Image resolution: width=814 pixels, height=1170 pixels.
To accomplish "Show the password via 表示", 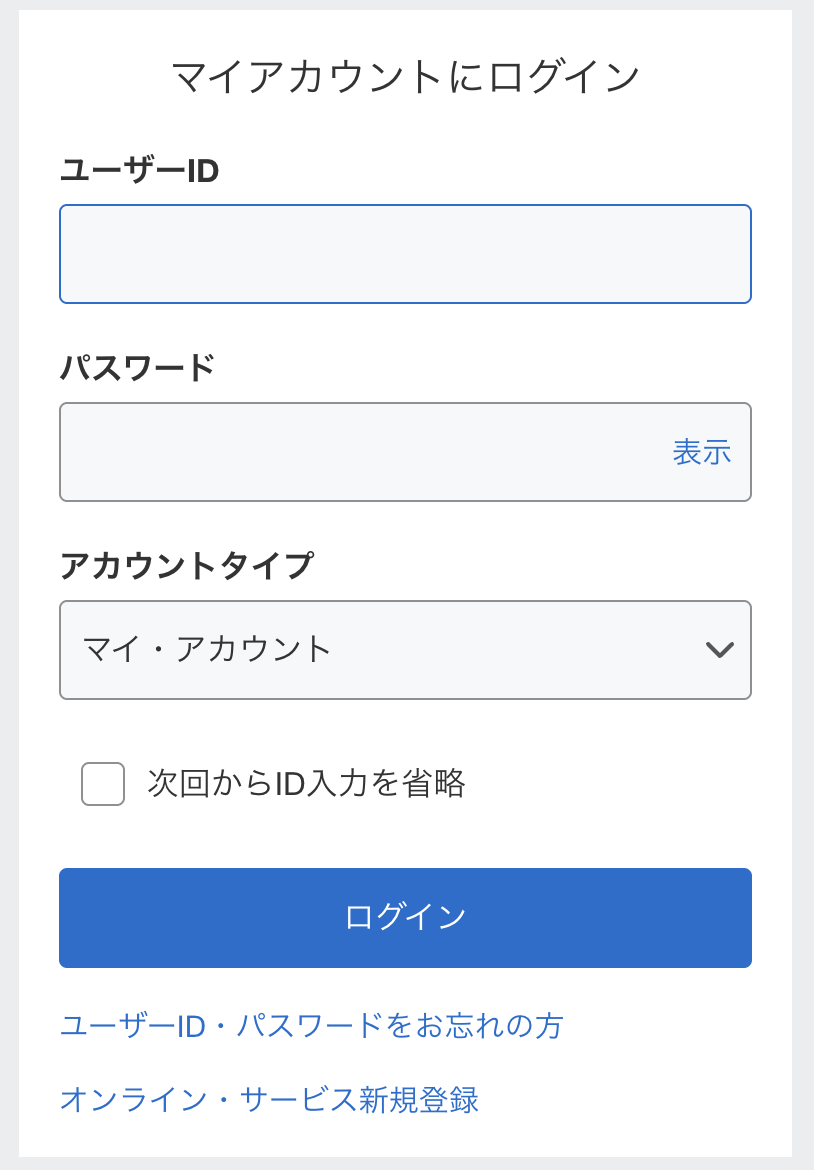I will [x=701, y=452].
